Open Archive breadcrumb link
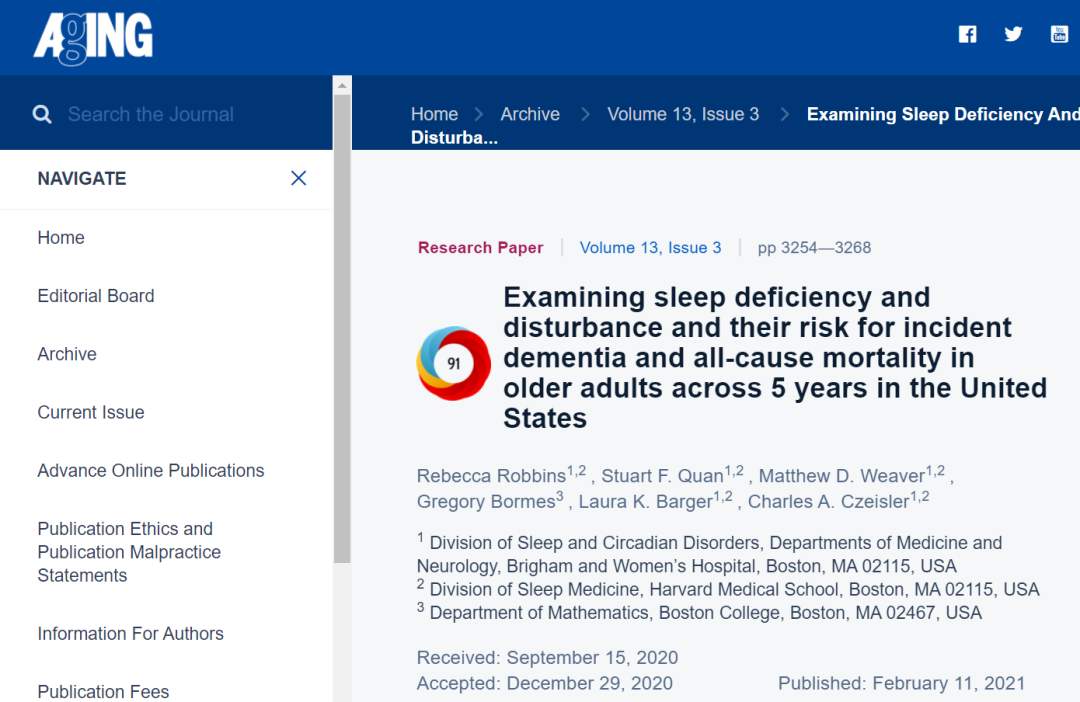The width and height of the screenshot is (1080, 702). pyautogui.click(x=530, y=114)
